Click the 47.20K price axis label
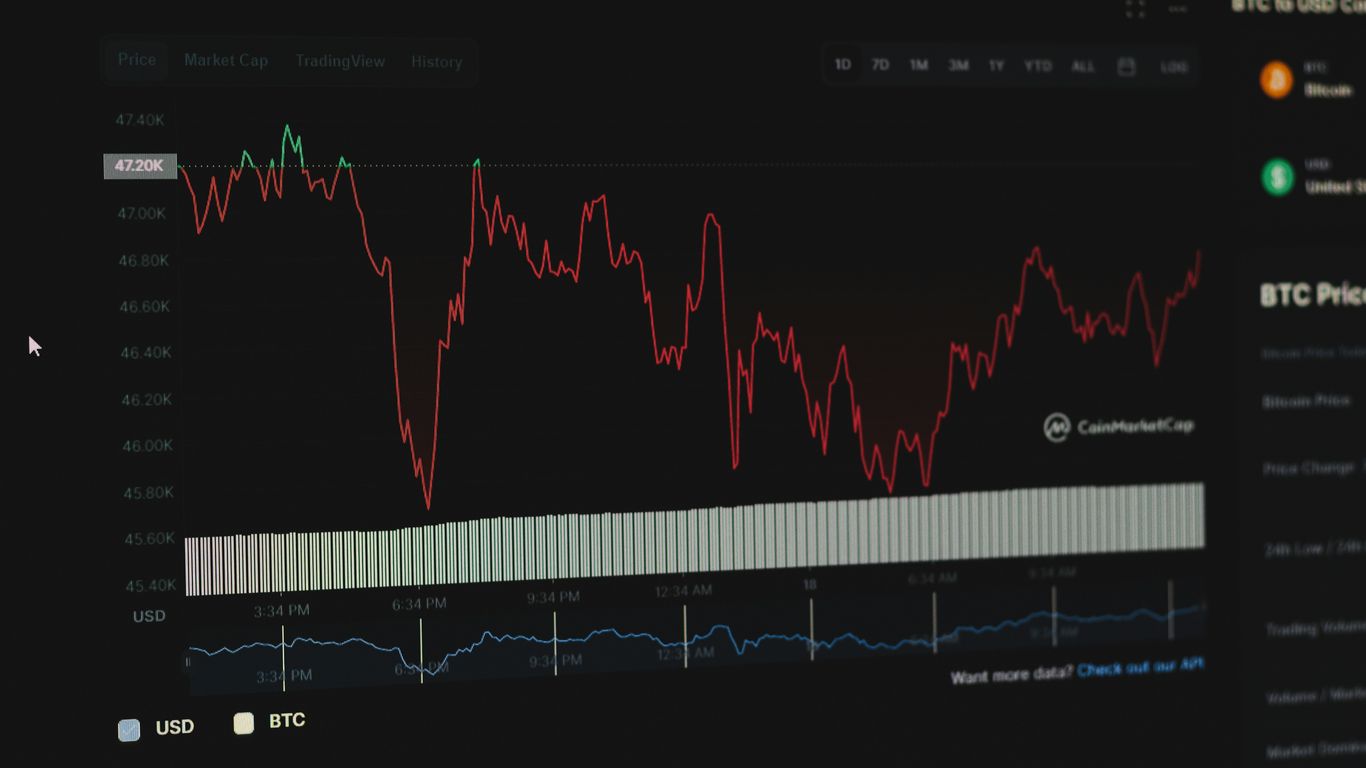Screen dimensions: 1366x768 (x=139, y=166)
